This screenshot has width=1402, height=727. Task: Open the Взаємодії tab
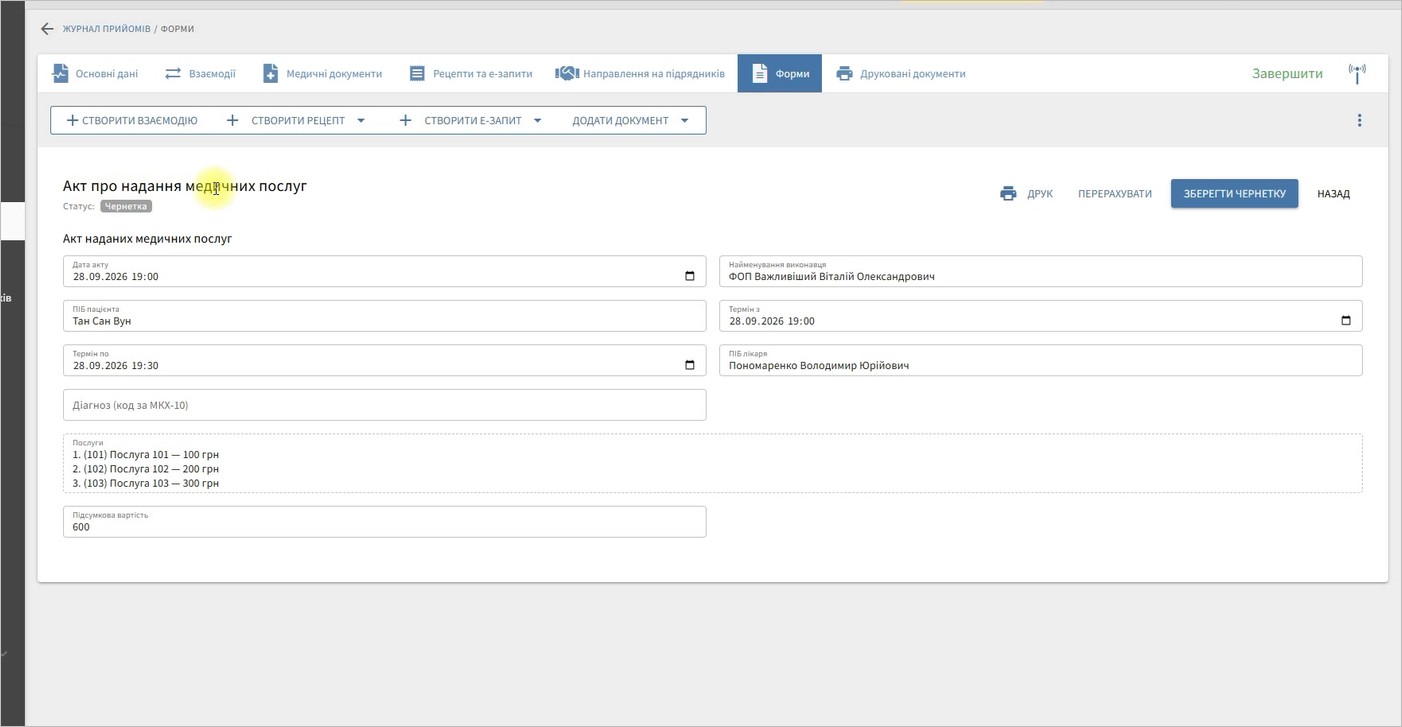pyautogui.click(x=200, y=73)
